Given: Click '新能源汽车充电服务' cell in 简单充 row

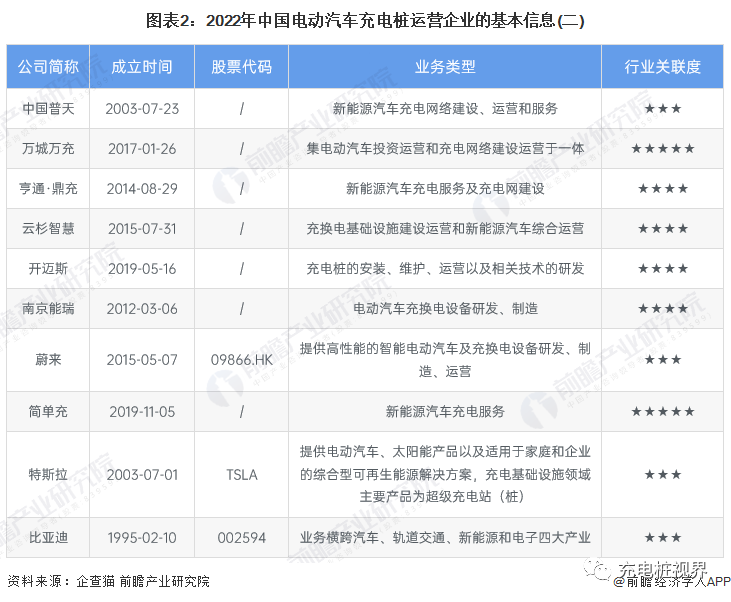Looking at the screenshot, I should click(x=445, y=412).
